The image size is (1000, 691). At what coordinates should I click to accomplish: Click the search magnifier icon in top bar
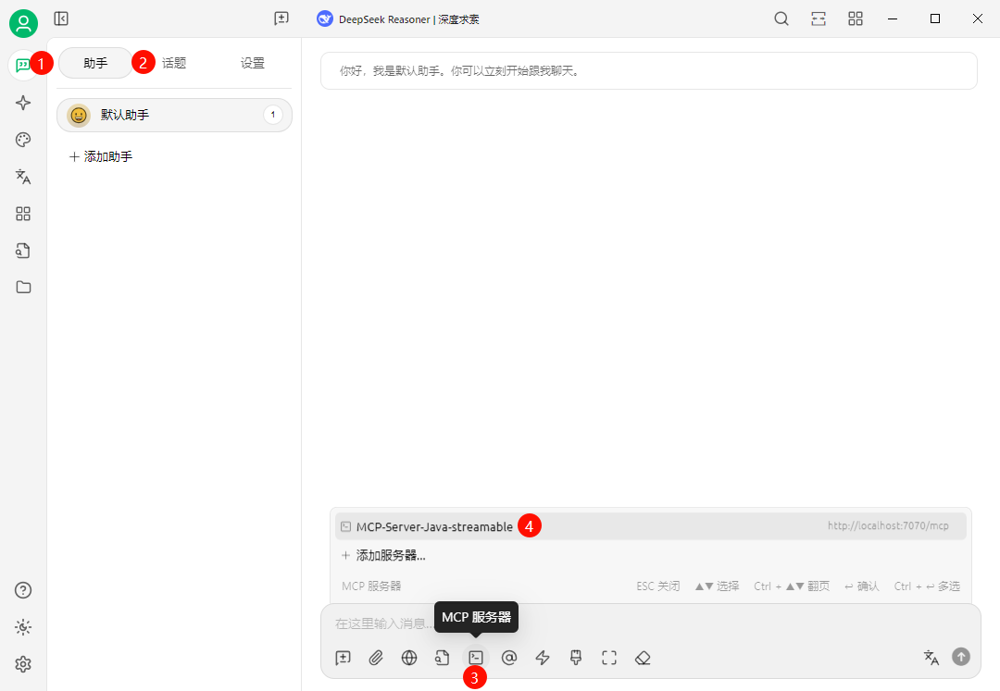click(781, 19)
